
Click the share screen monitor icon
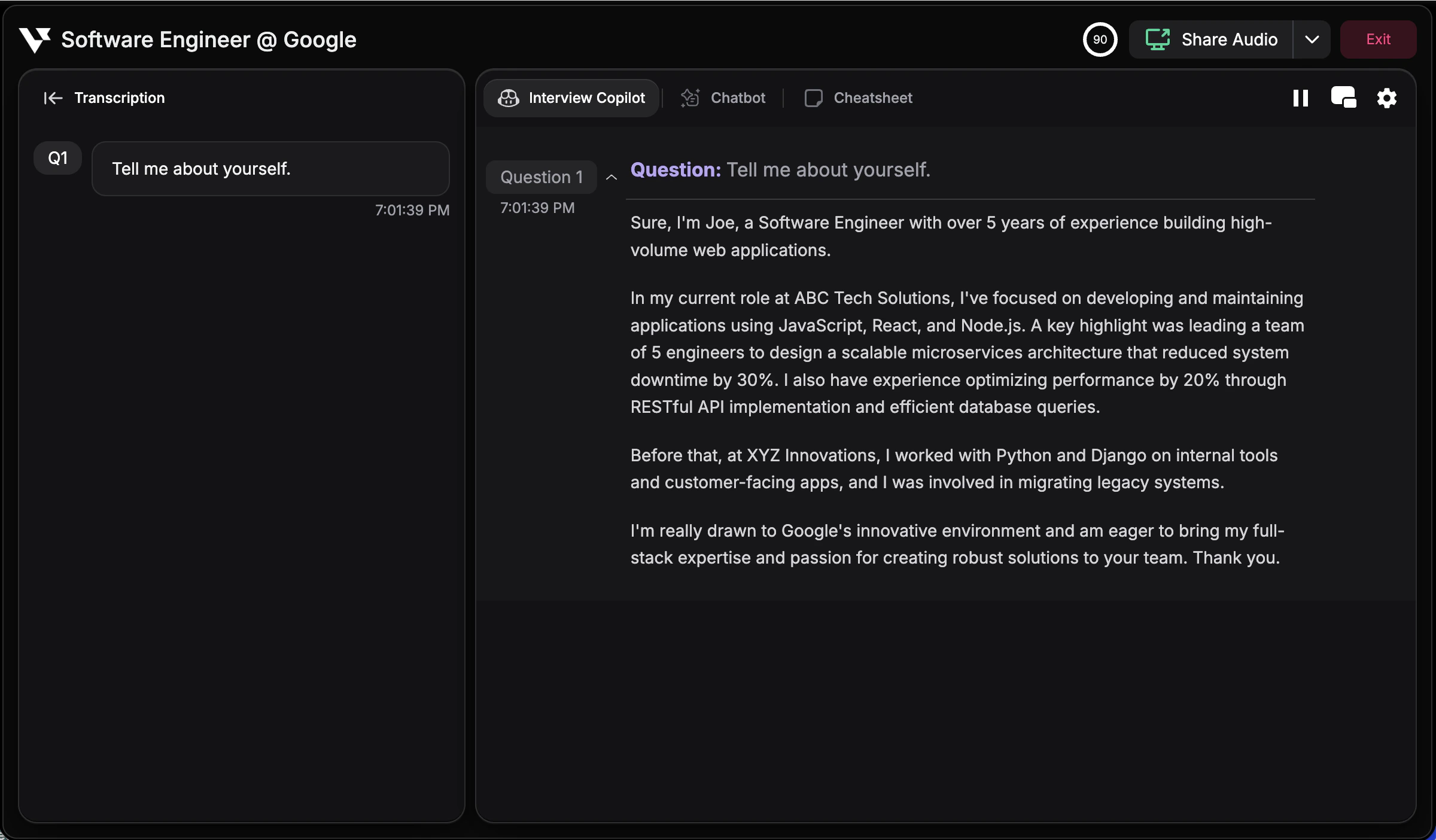click(1157, 39)
